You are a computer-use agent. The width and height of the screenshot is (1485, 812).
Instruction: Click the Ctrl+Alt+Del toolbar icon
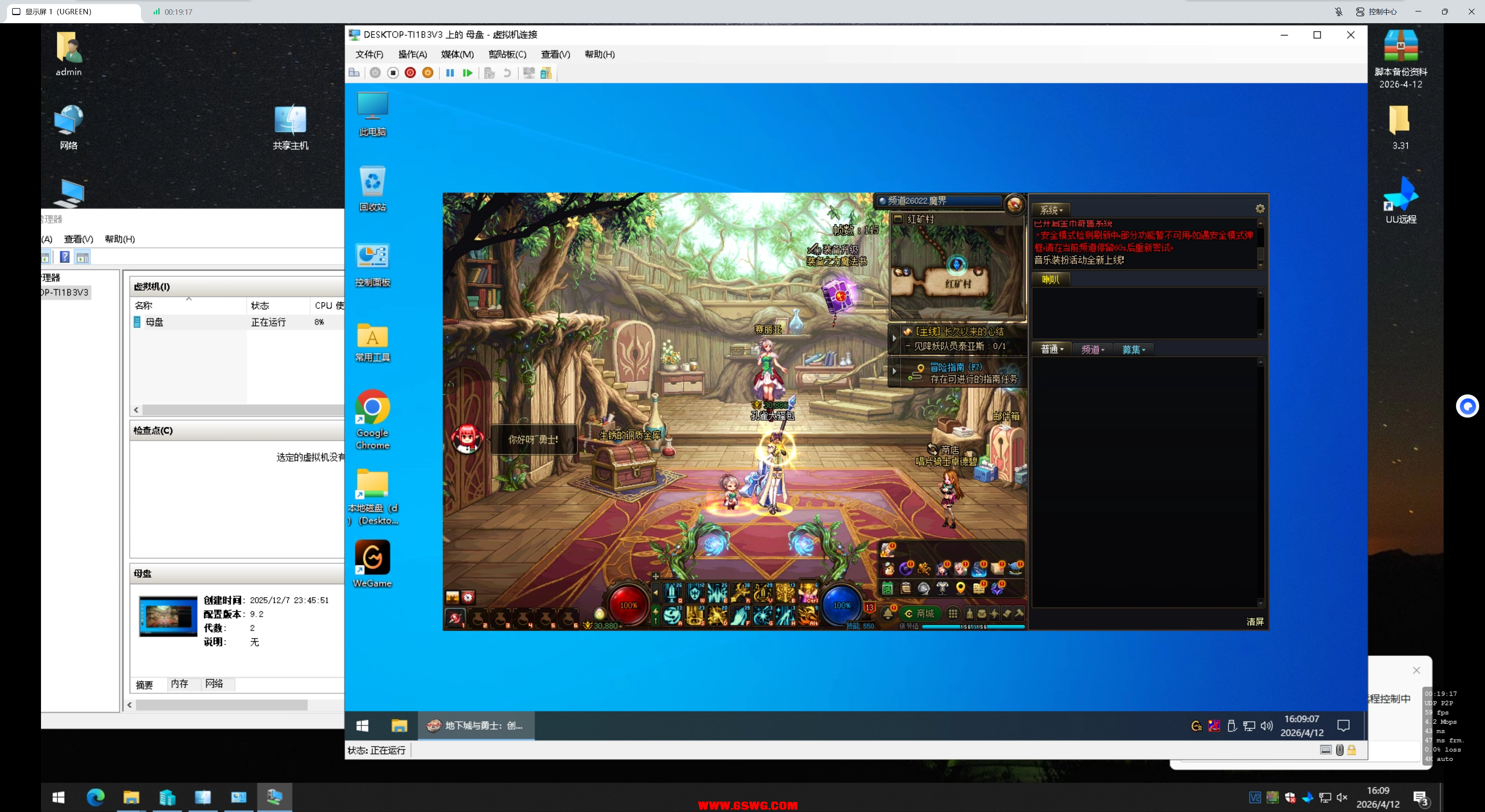pyautogui.click(x=354, y=73)
